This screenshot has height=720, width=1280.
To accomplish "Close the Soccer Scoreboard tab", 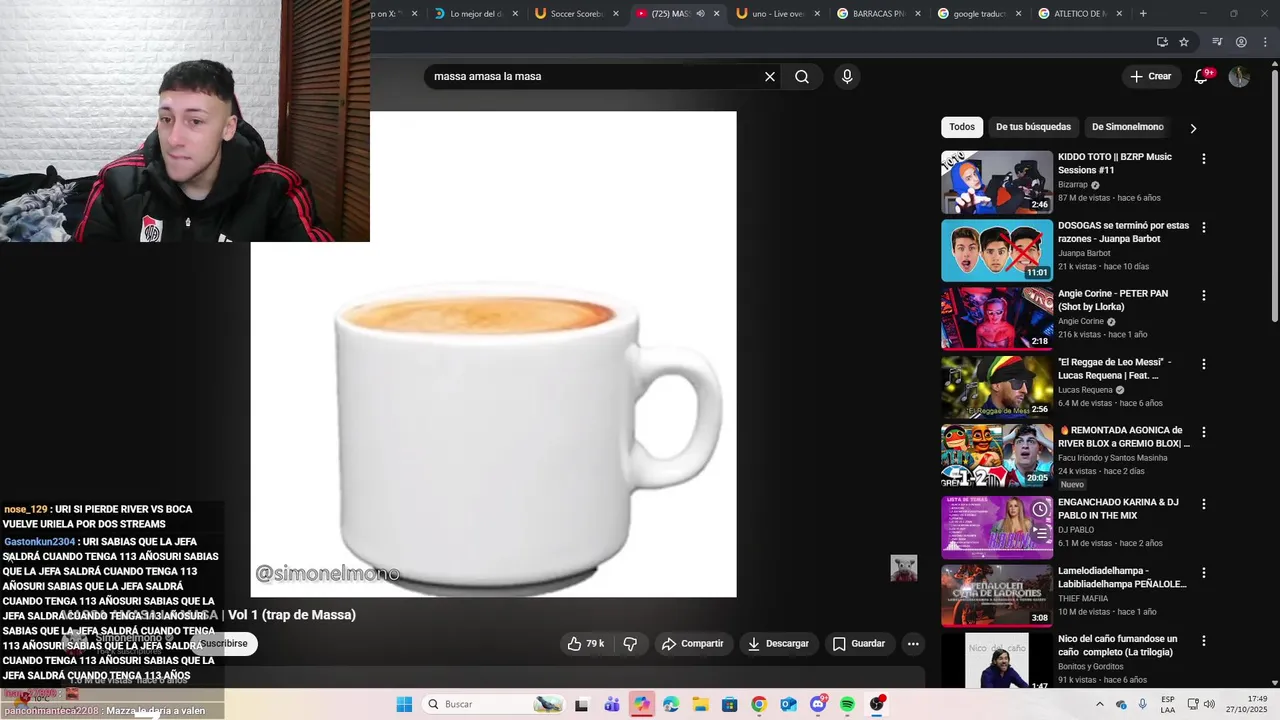I will [615, 14].
